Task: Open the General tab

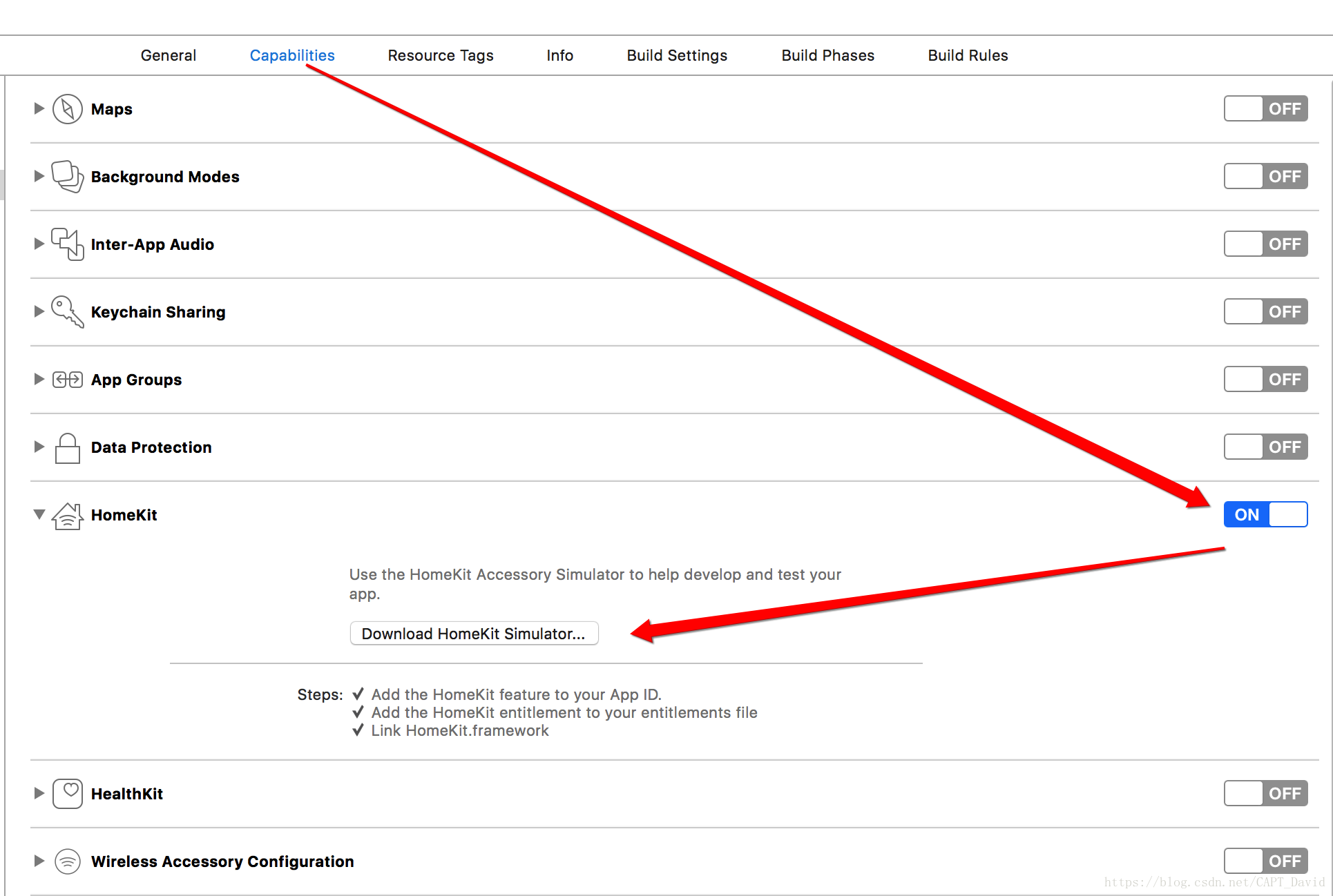Action: tap(169, 55)
